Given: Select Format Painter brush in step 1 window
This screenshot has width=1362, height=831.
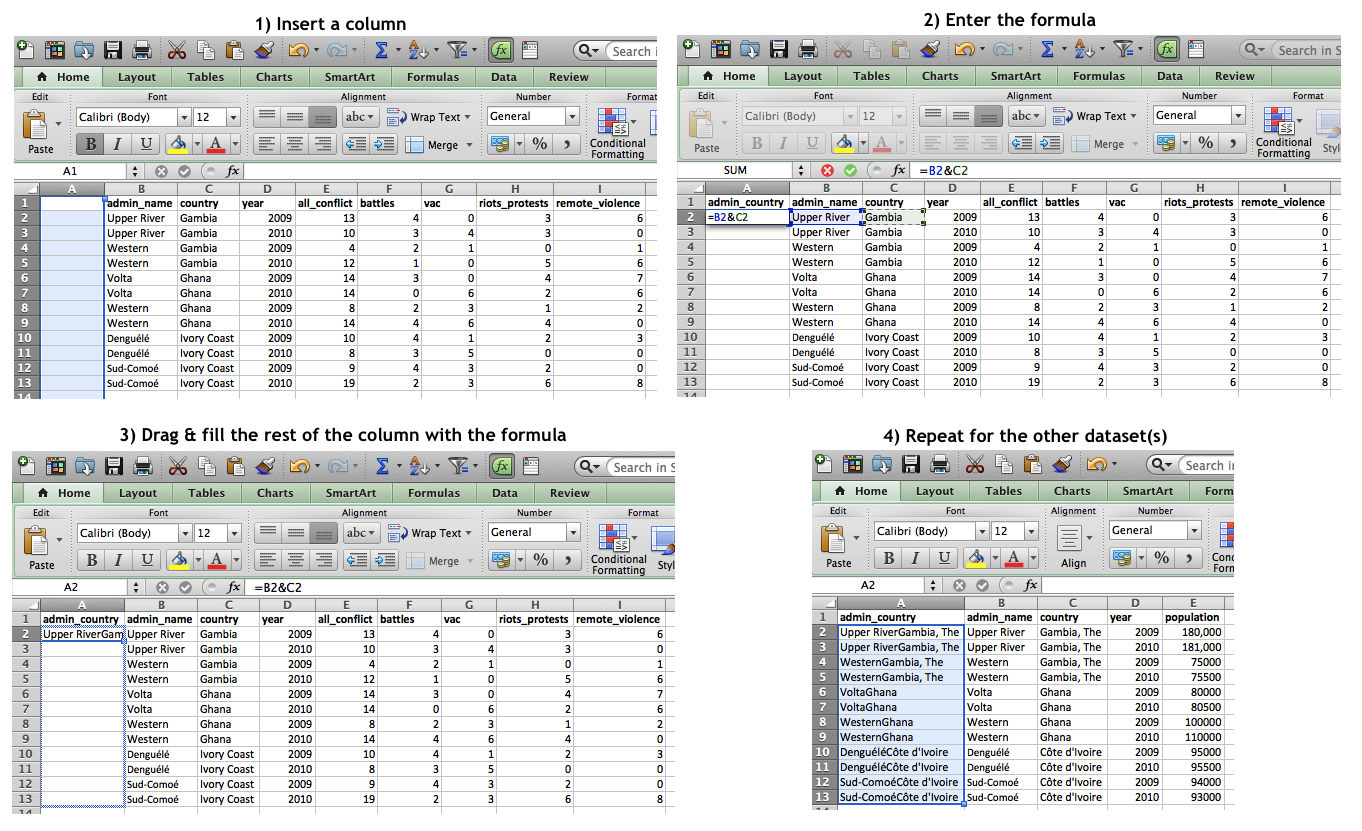Looking at the screenshot, I should 264,49.
